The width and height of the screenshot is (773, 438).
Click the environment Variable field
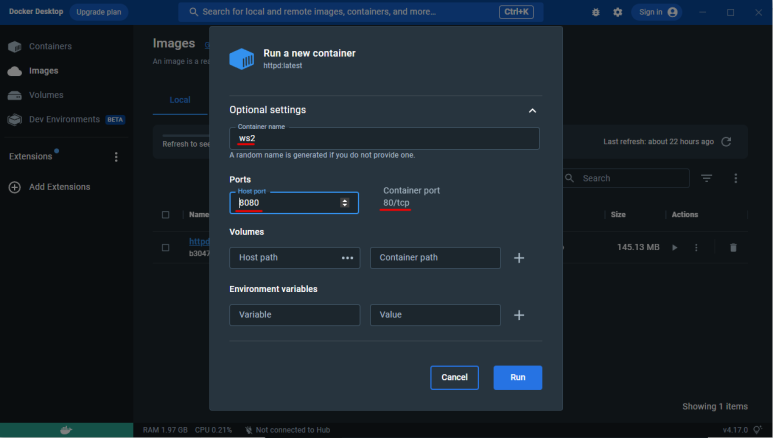(x=294, y=315)
